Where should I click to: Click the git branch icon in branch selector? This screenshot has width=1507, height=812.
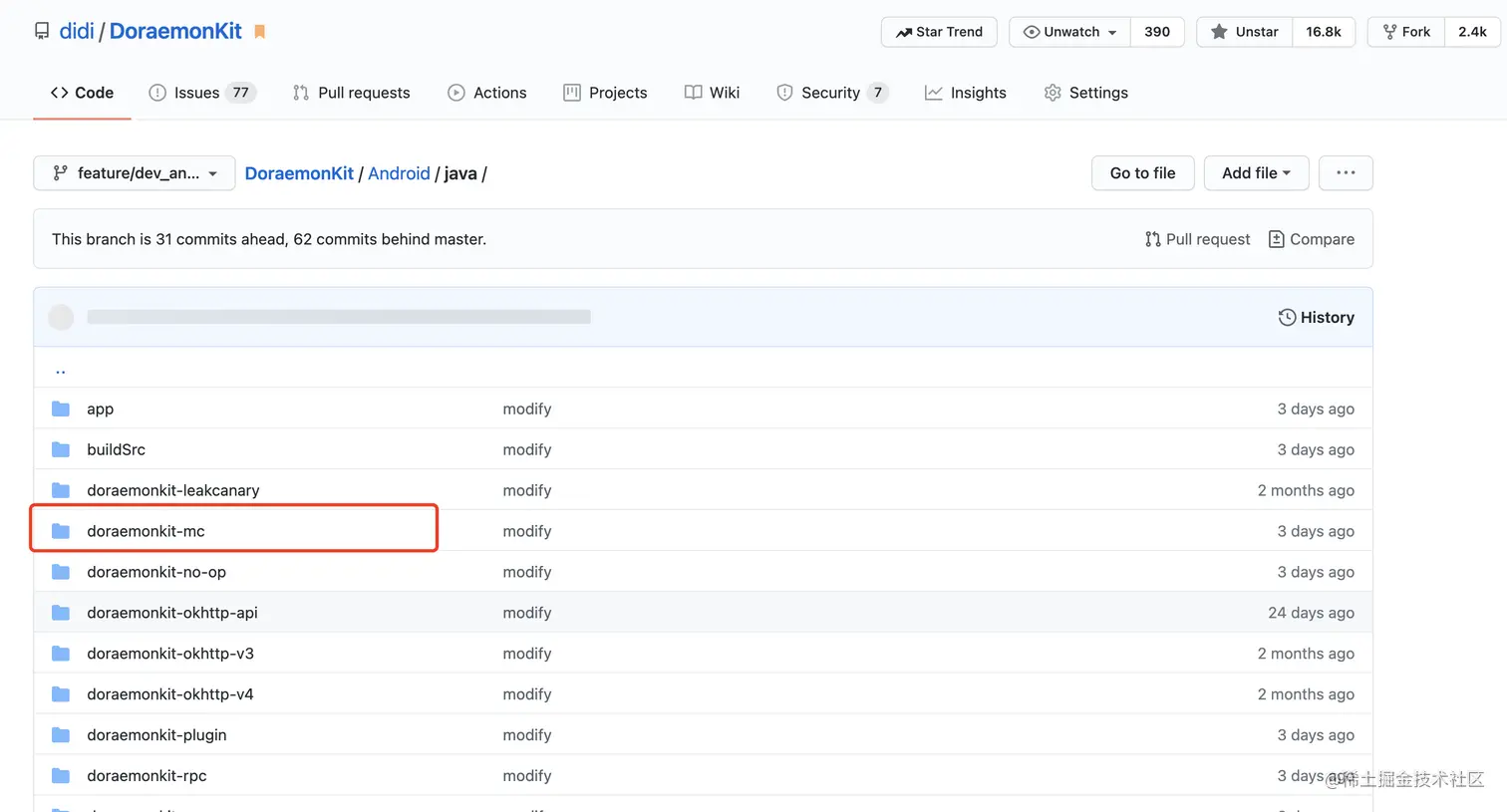(x=61, y=173)
